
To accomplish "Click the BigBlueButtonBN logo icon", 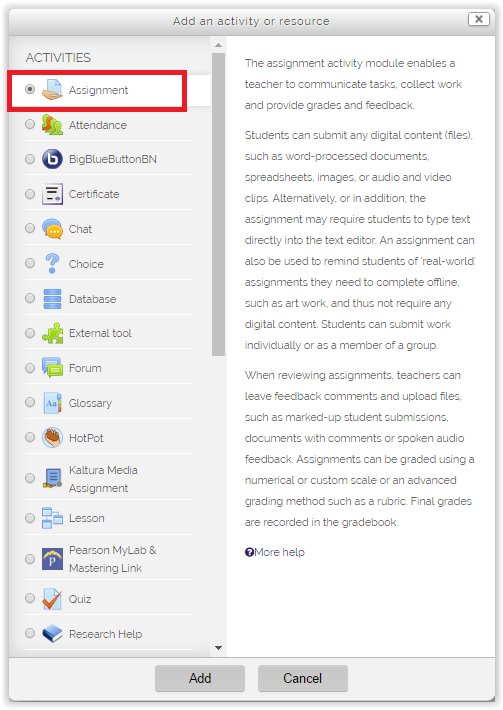I will [52, 159].
